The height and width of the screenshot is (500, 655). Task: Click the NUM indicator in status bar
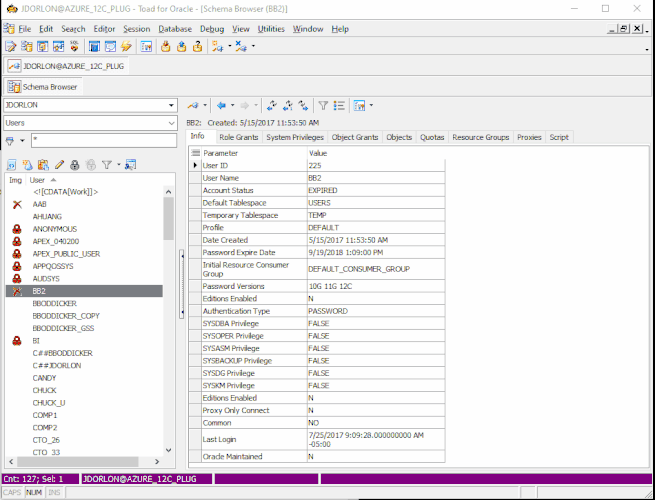[x=34, y=492]
